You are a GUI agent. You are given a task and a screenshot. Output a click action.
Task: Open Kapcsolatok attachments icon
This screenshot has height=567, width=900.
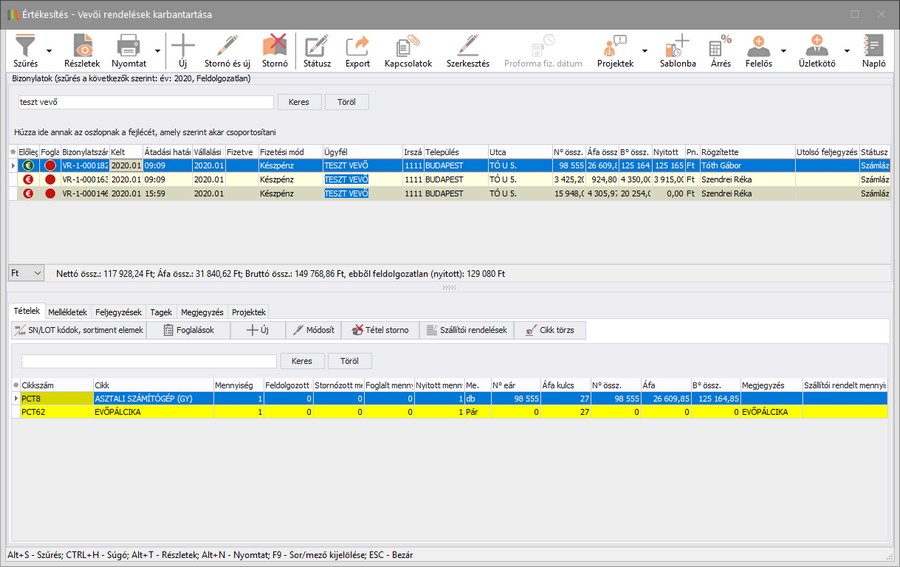point(407,50)
